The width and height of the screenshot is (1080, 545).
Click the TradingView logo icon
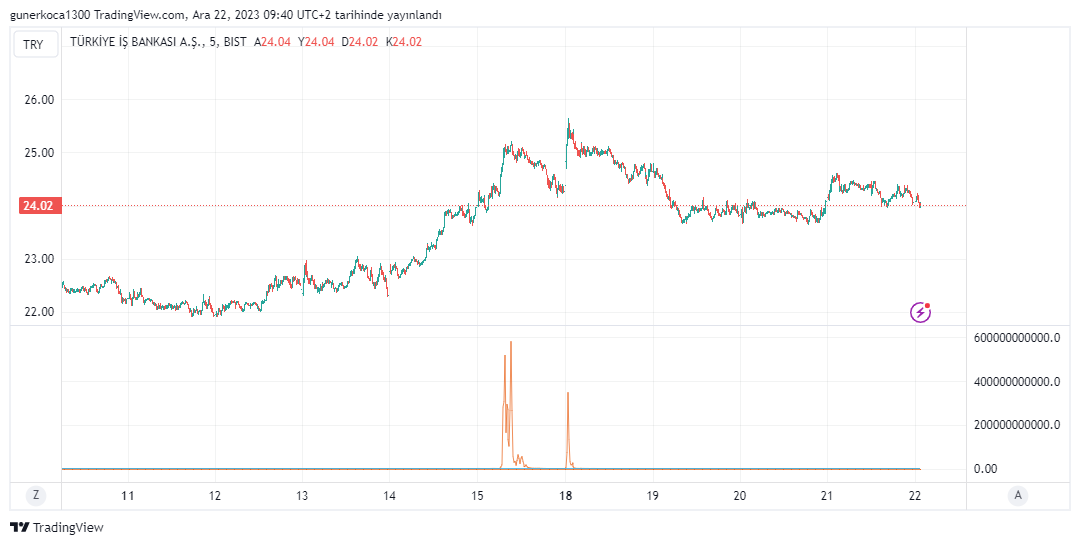tap(18, 527)
